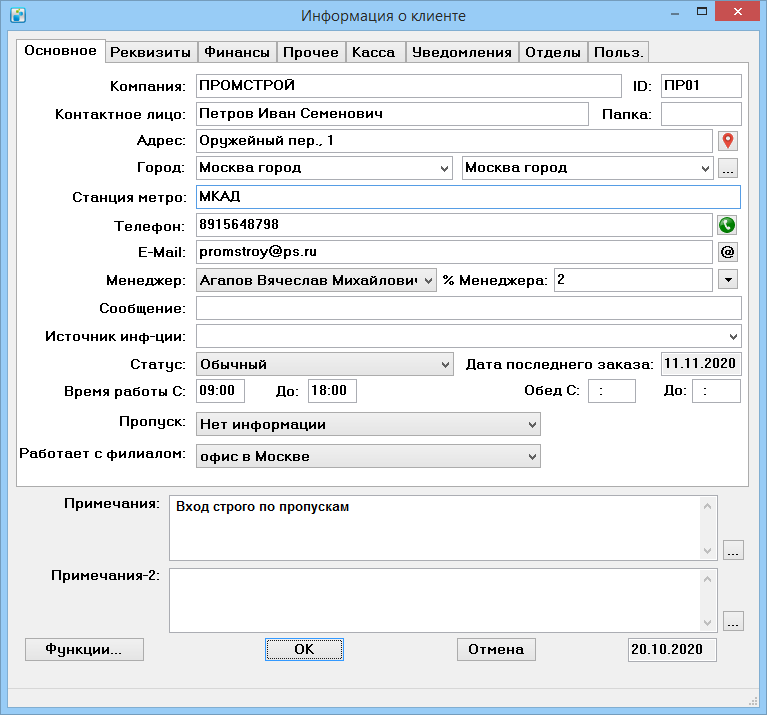Image resolution: width=767 pixels, height=715 pixels.
Task: Click the Обед С time field
Action: tap(612, 391)
